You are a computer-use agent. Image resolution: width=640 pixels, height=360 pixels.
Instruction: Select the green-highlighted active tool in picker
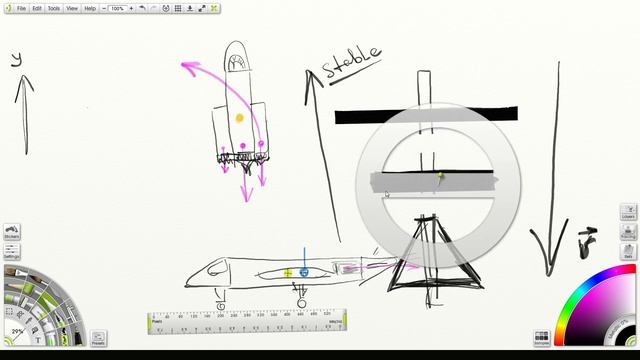pyautogui.click(x=48, y=302)
